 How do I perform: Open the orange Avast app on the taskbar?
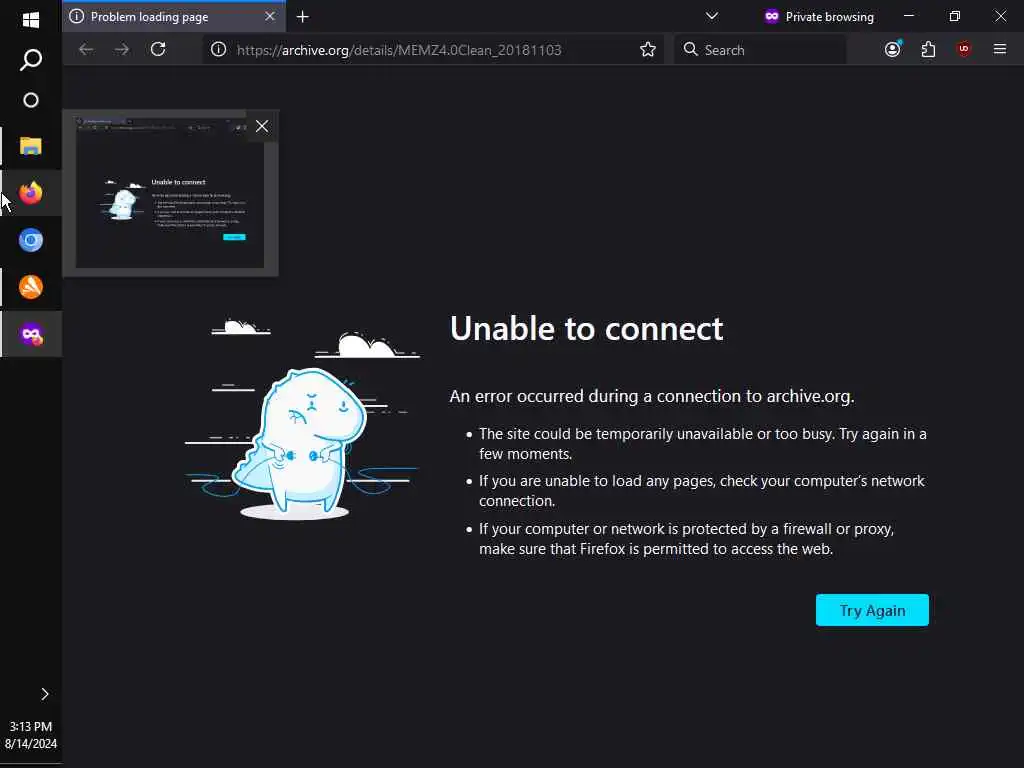point(31,287)
